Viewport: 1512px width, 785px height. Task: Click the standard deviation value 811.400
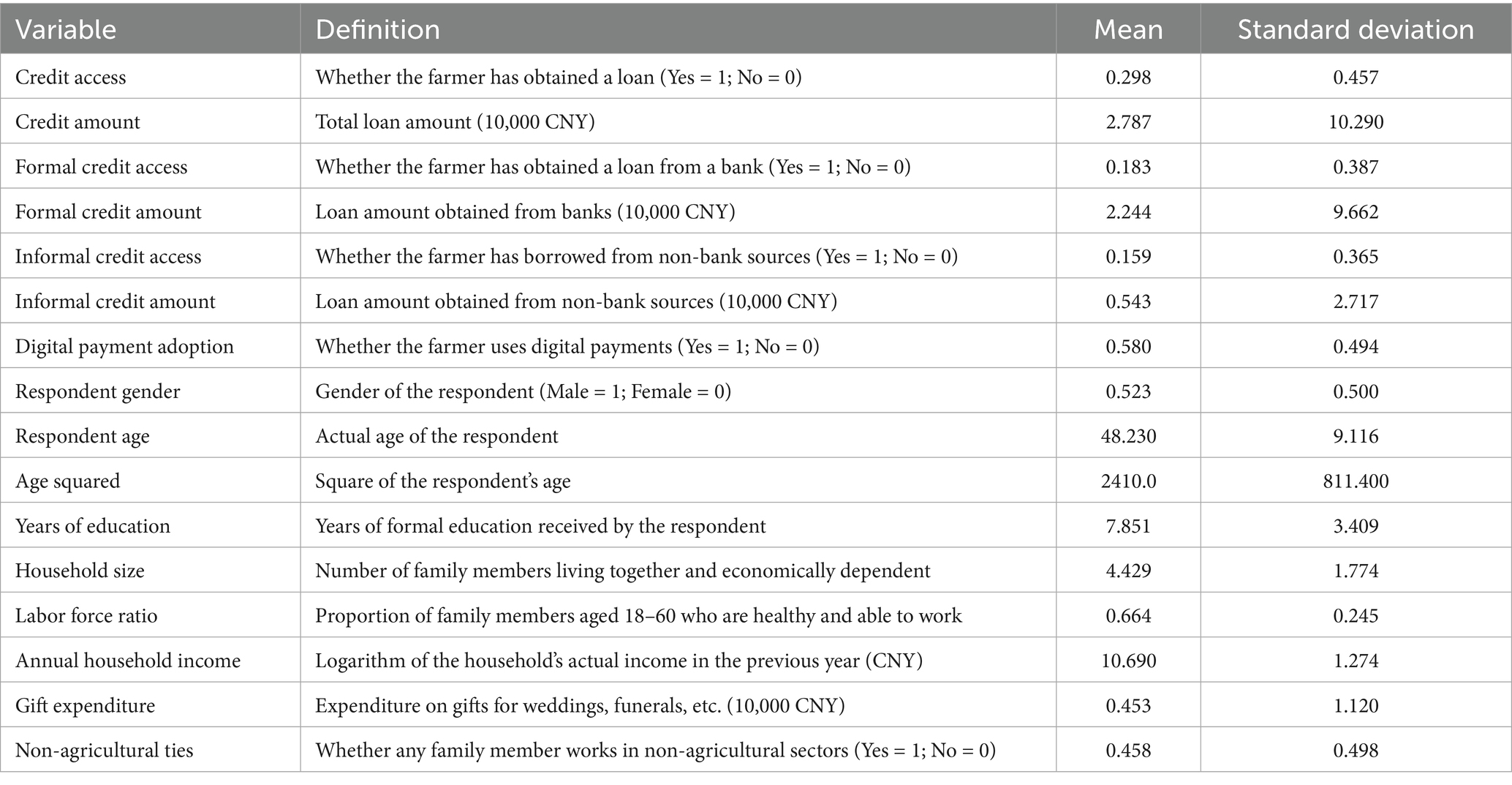[x=1356, y=481]
